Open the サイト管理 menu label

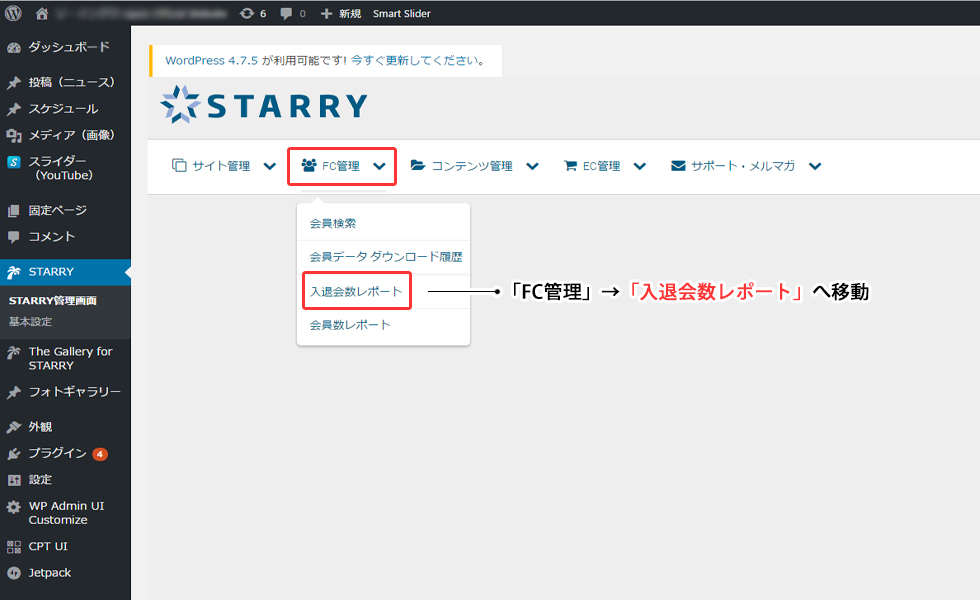[x=221, y=166]
